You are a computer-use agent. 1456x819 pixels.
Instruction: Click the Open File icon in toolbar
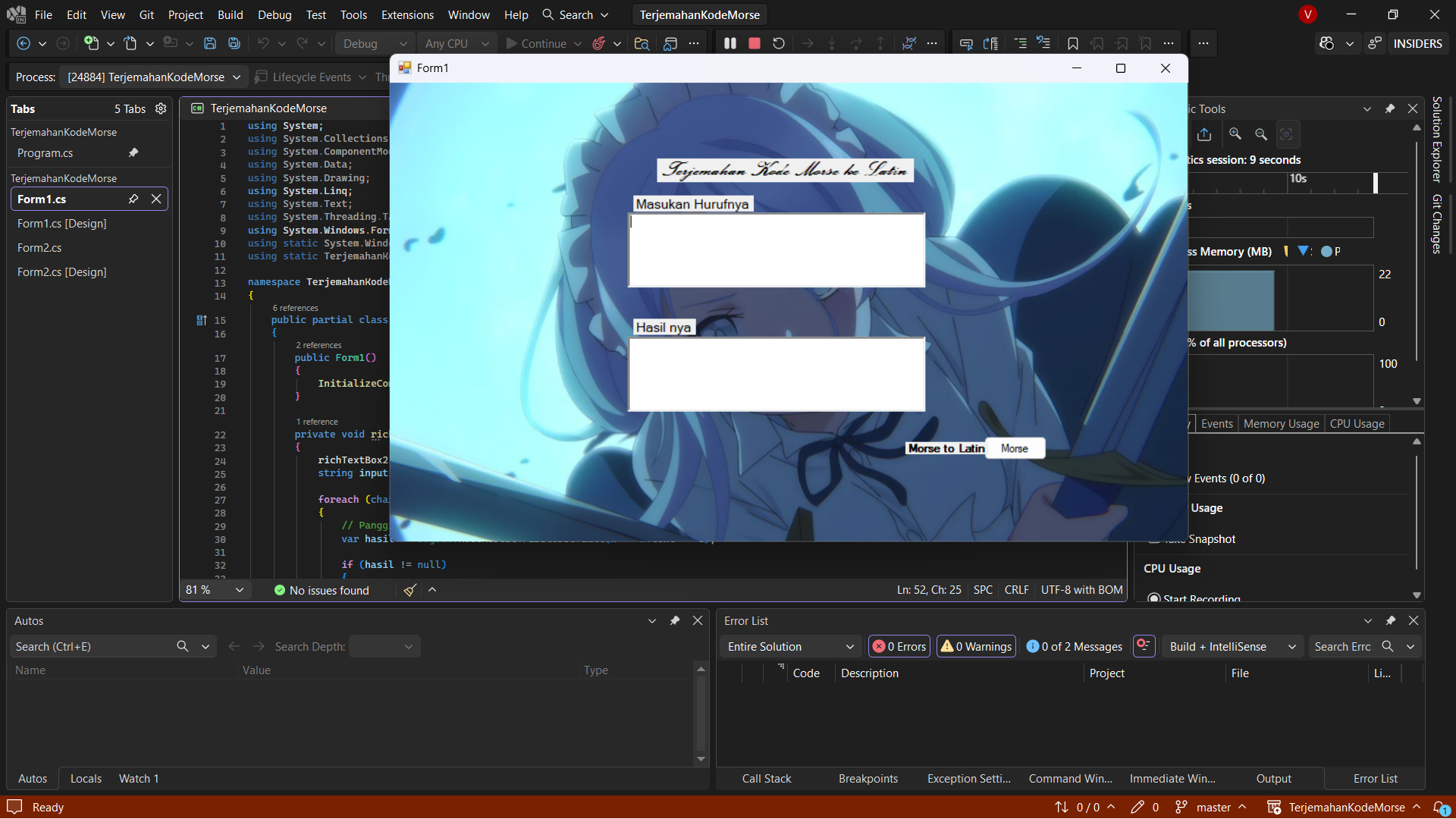point(131,43)
